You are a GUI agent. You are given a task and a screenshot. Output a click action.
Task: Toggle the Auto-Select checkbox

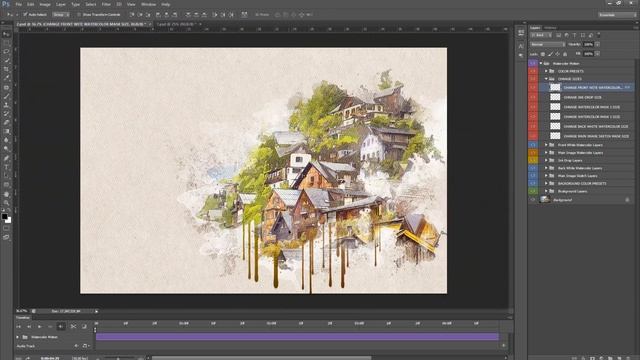pos(25,15)
